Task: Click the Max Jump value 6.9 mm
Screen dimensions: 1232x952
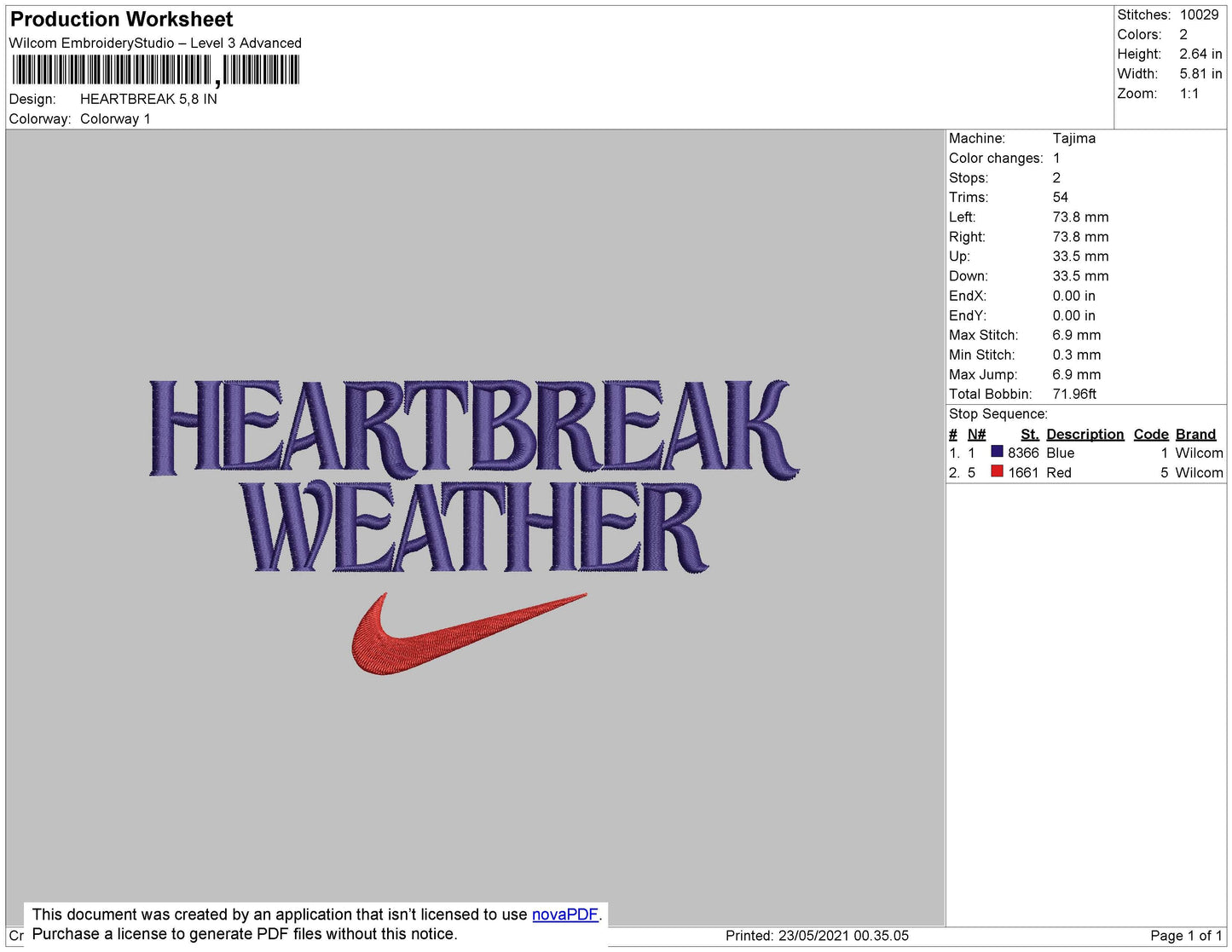Action: pos(1077,374)
